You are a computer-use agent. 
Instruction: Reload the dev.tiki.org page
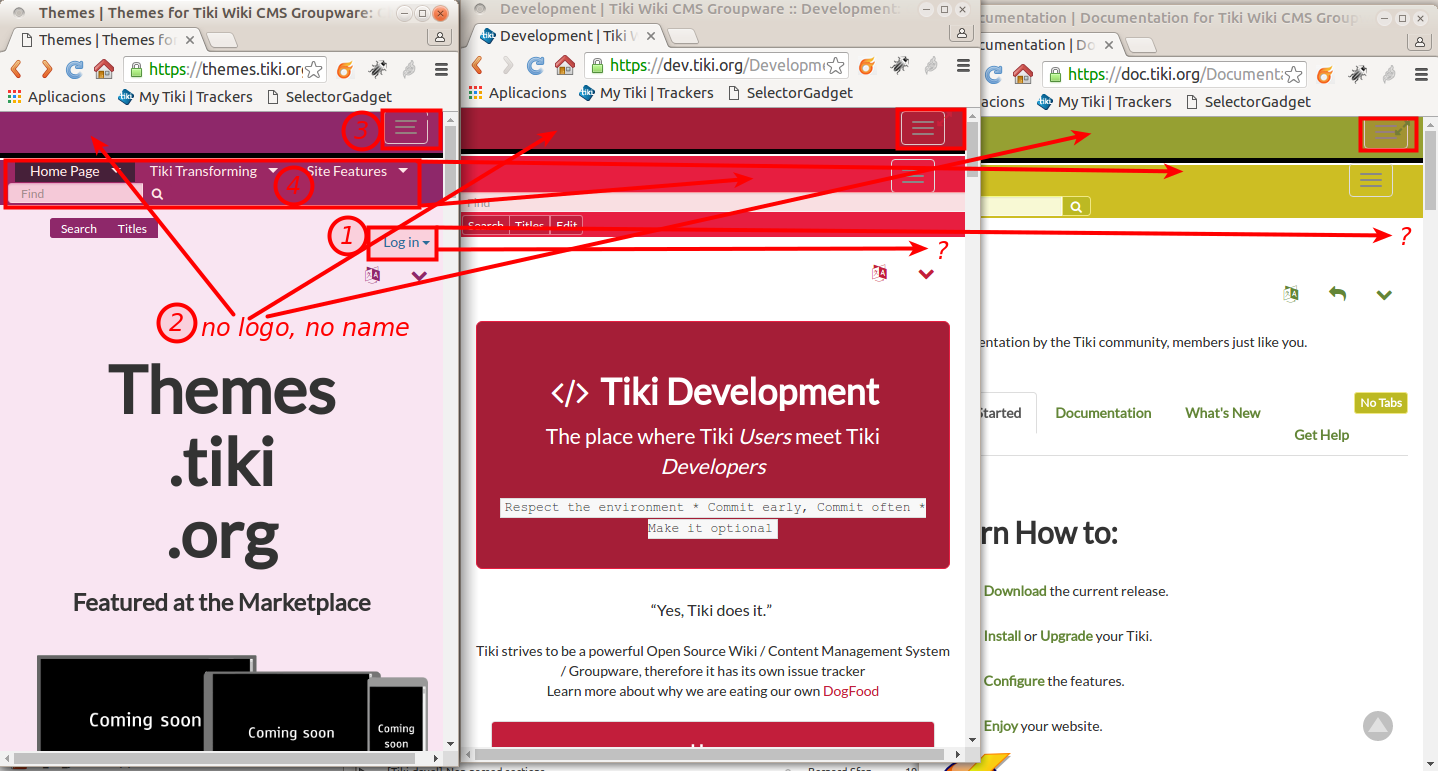(x=536, y=65)
